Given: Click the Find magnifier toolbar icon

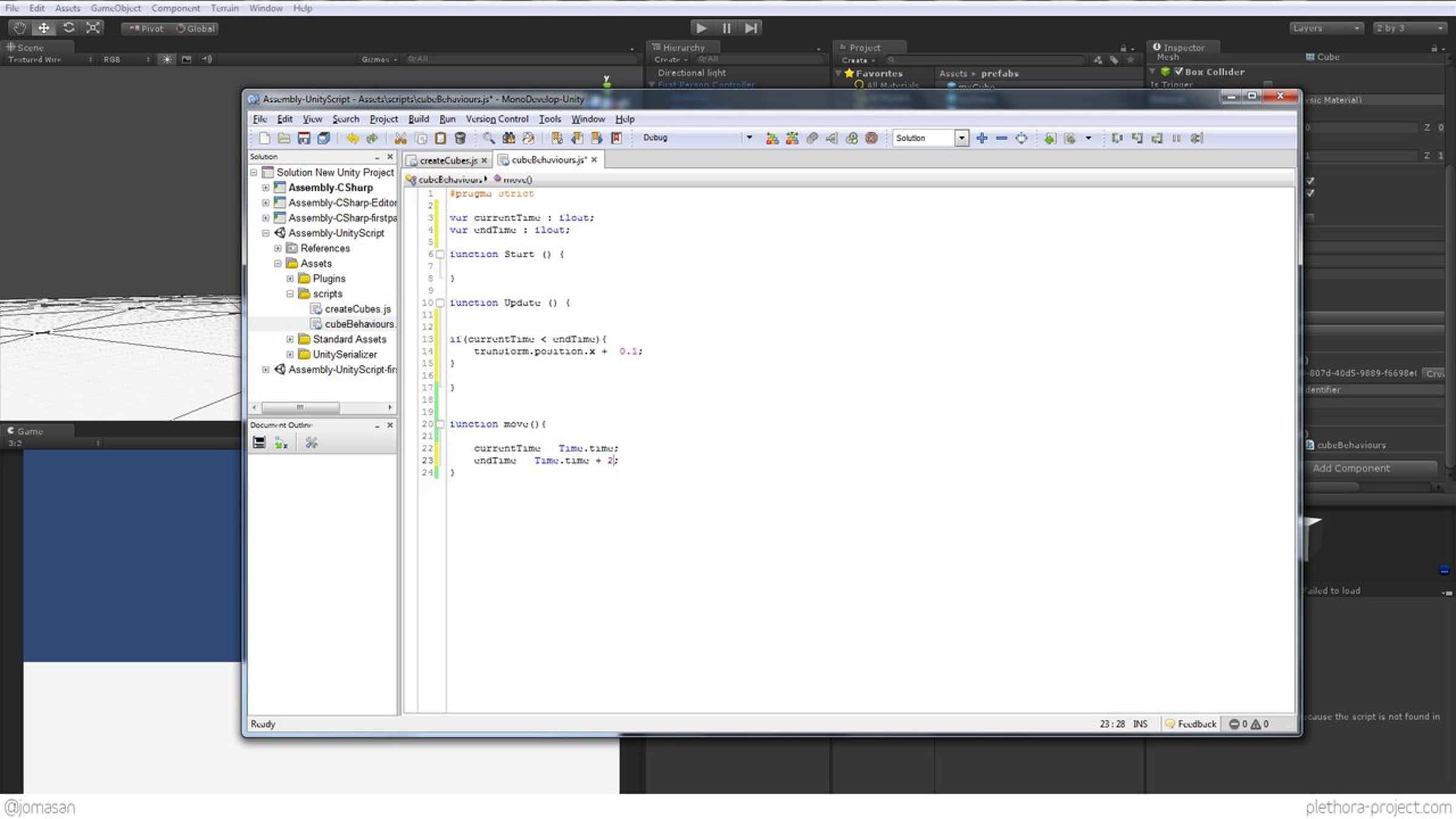Looking at the screenshot, I should 488,138.
